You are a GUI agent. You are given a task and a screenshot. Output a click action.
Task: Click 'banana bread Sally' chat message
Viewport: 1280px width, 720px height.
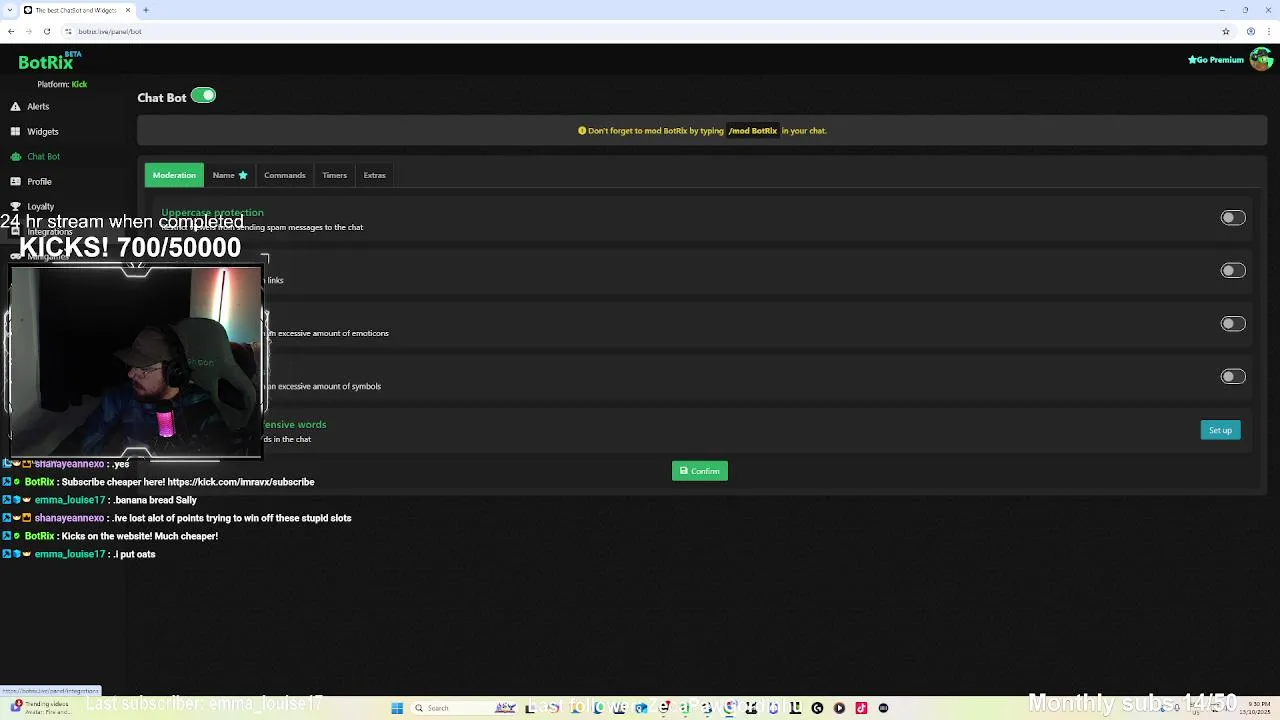coord(101,500)
